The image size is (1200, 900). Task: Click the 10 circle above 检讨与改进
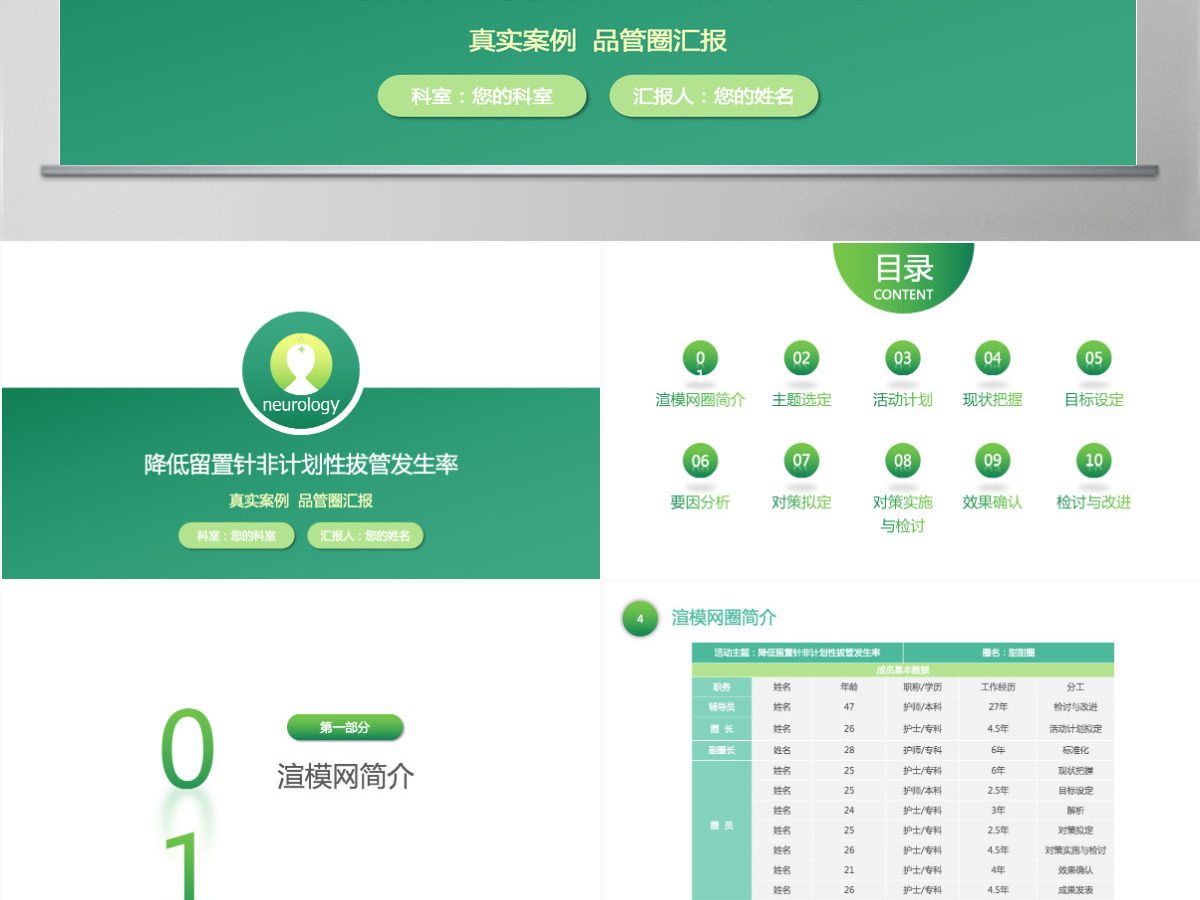click(1094, 461)
